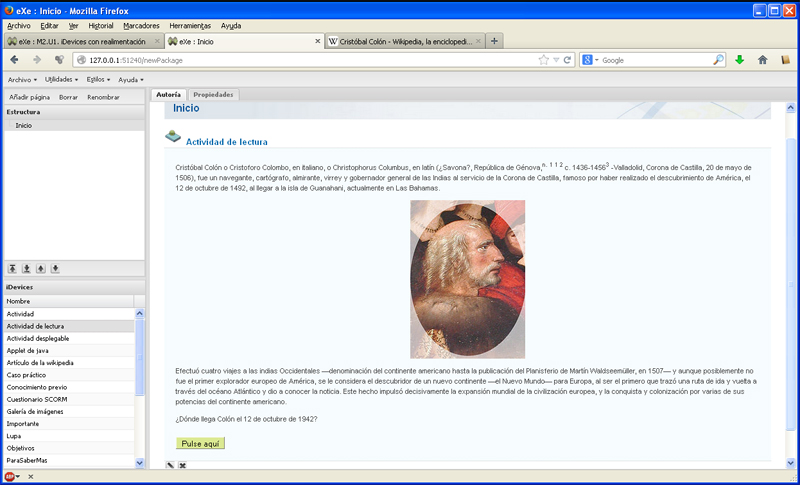Open Firefox Historial menu
The width and height of the screenshot is (800, 485).
pos(101,25)
